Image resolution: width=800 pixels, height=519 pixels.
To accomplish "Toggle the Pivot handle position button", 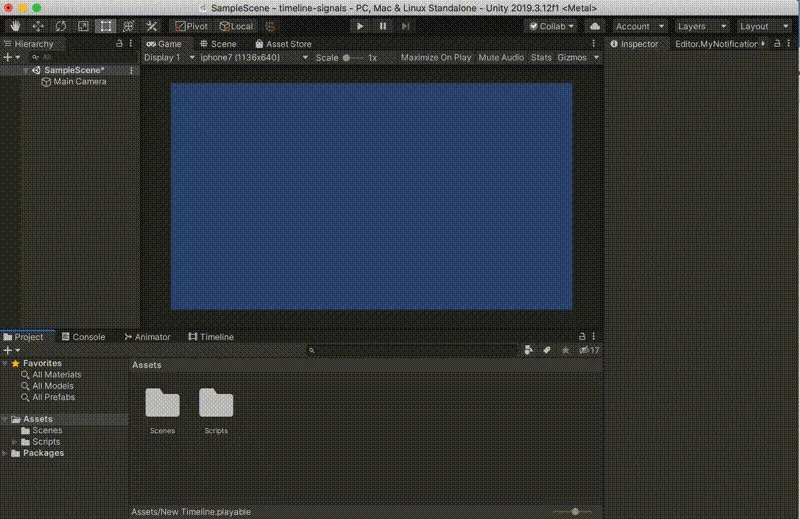I will (x=192, y=26).
